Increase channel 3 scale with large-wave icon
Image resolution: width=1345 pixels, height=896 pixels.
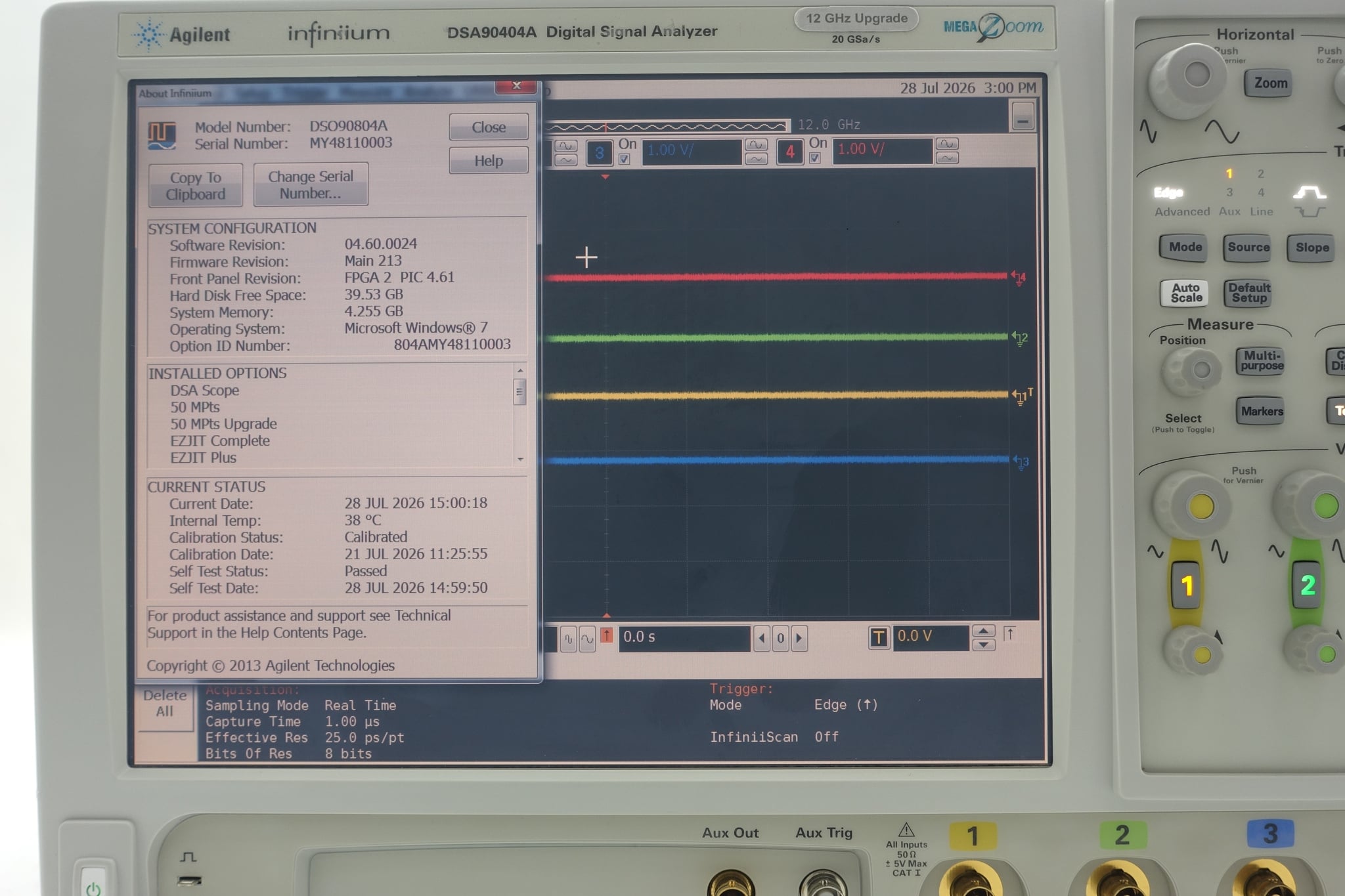pos(756,145)
